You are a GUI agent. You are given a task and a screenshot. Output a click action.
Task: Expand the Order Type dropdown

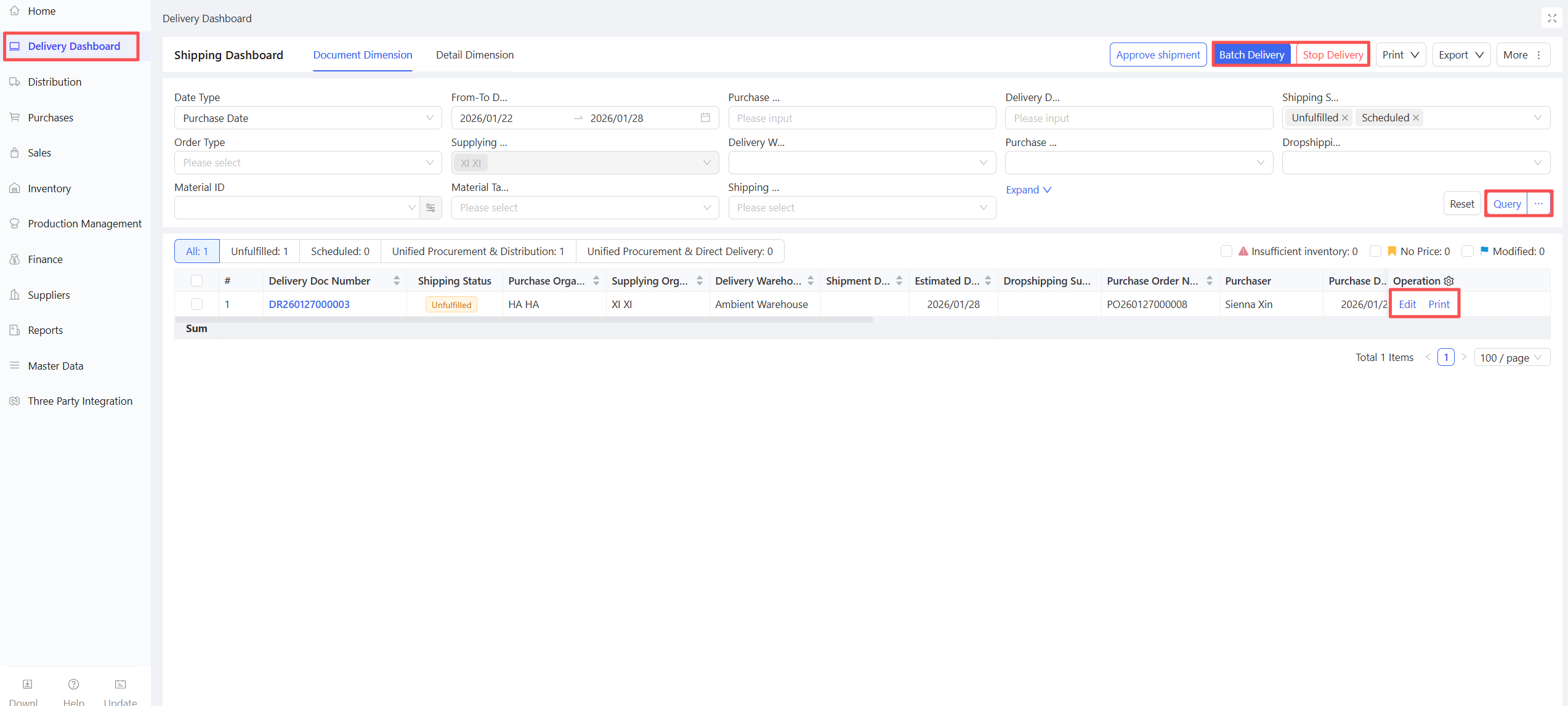point(307,163)
